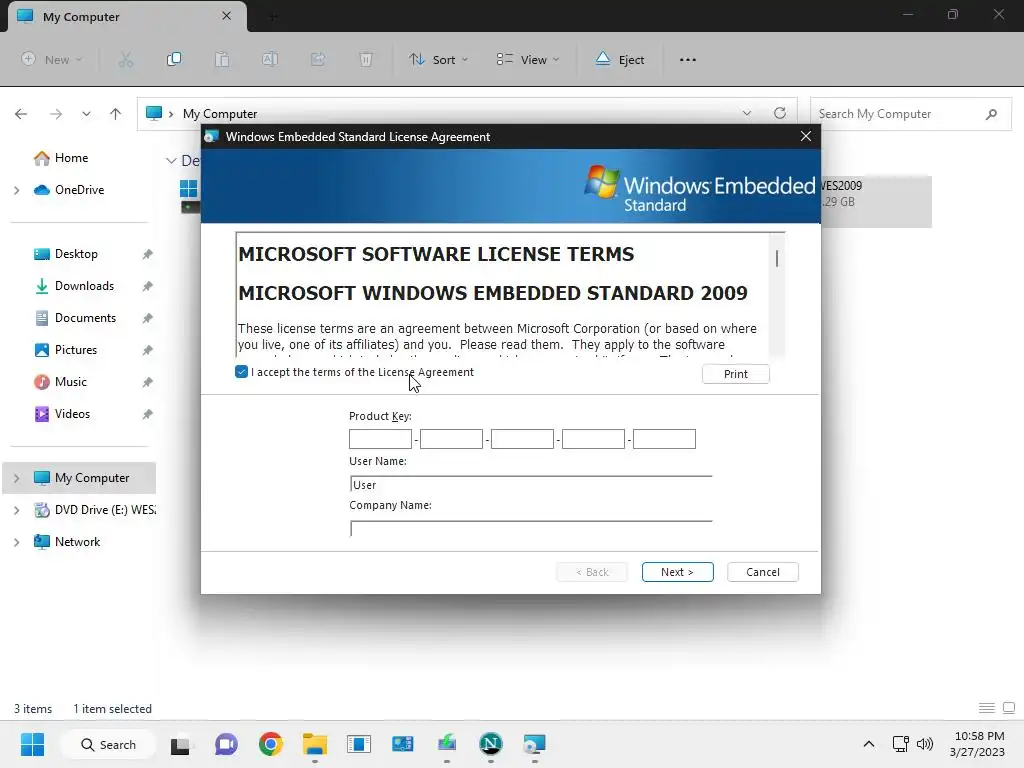Expand the My Computer tree node

pyautogui.click(x=17, y=478)
